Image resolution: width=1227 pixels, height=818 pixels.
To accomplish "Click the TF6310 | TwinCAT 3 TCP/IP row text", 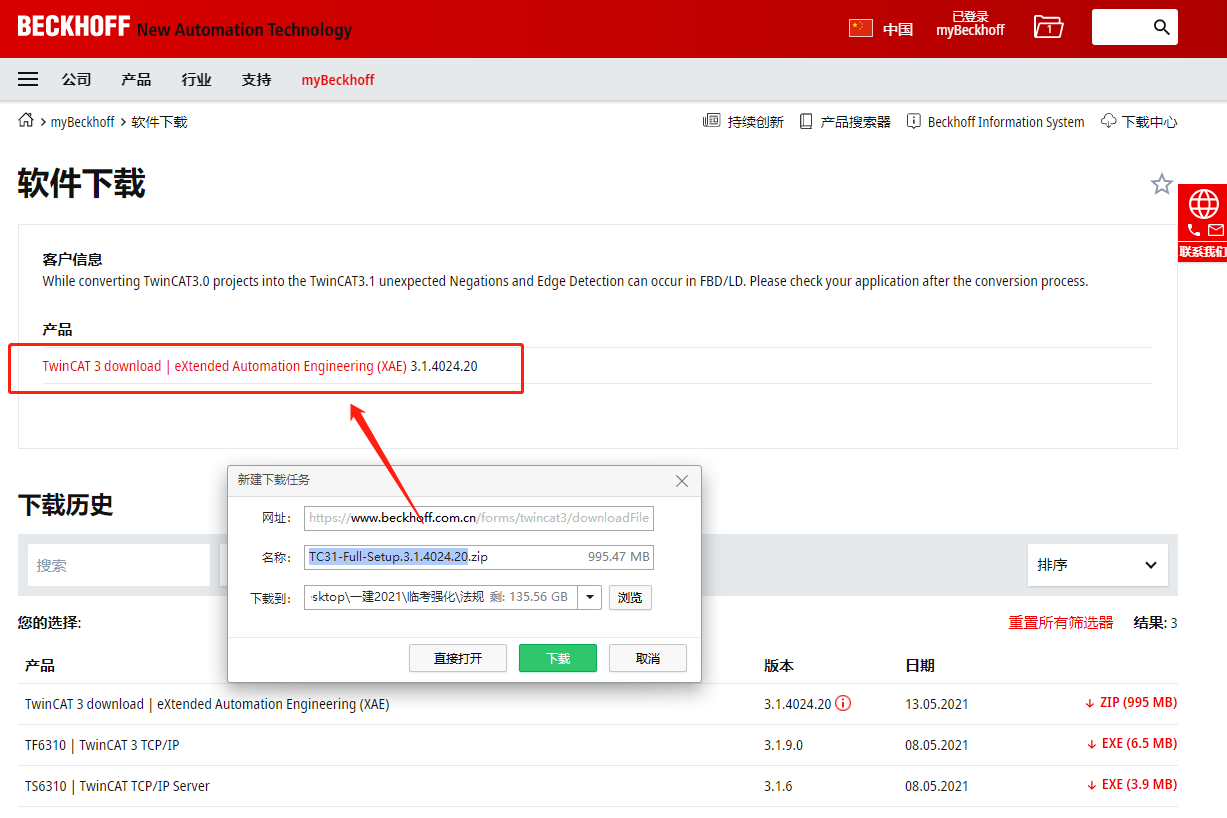I will point(102,745).
